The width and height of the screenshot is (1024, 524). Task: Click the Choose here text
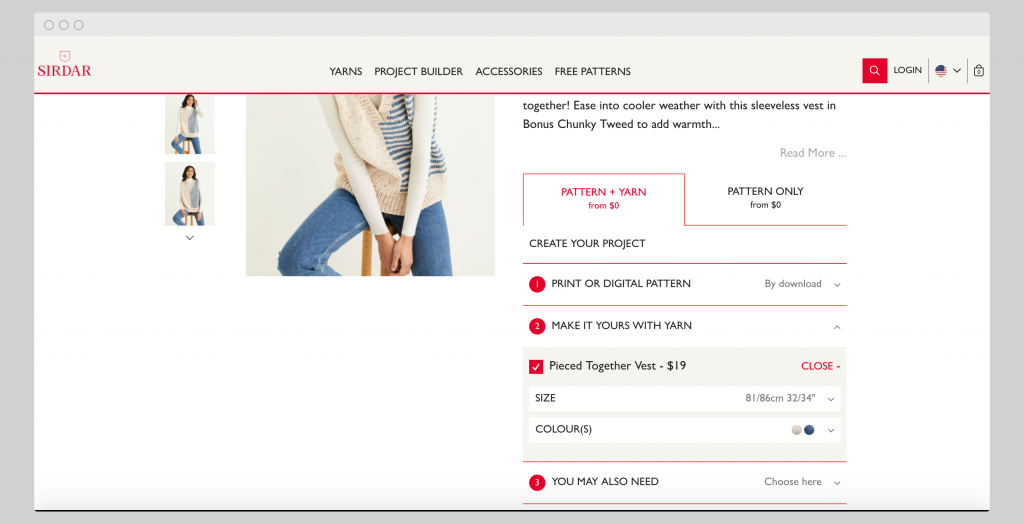pyautogui.click(x=793, y=482)
